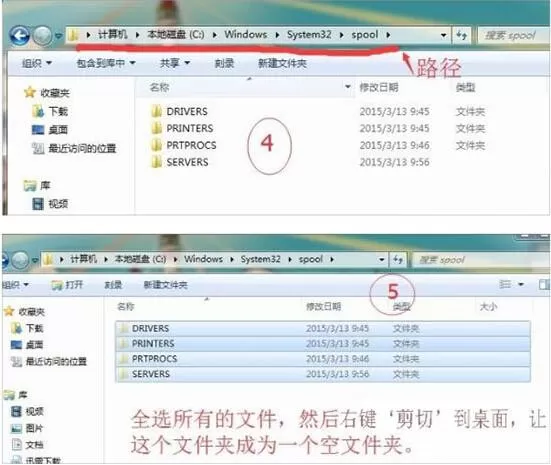Select SERVERS row in the lower window
The height and width of the screenshot is (465, 551).
tap(323, 374)
